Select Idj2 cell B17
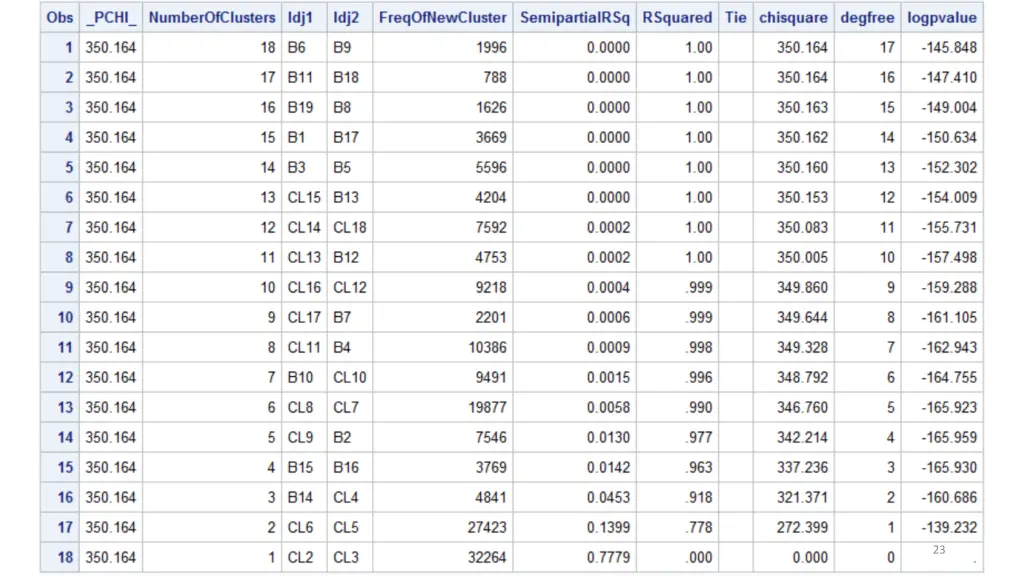1024x576 pixels. (x=346, y=138)
